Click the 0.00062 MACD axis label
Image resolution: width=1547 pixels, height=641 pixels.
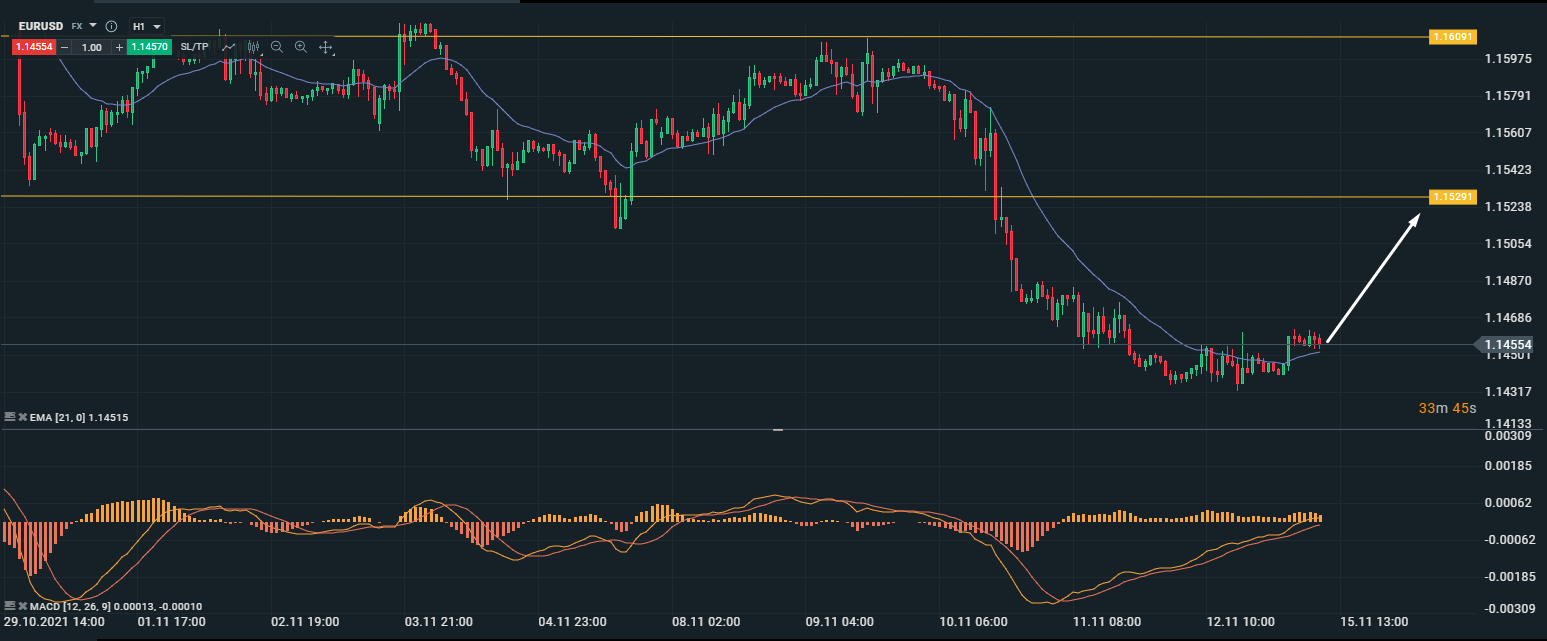pyautogui.click(x=1509, y=503)
